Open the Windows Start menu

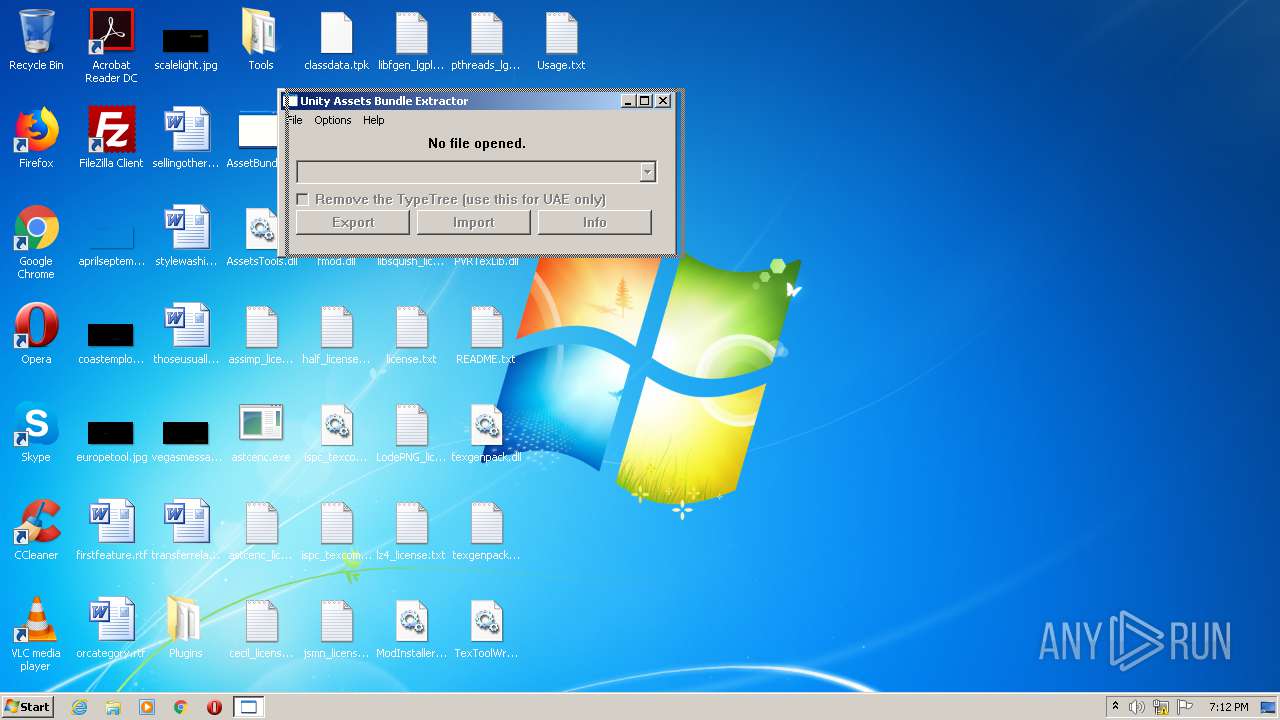27,706
